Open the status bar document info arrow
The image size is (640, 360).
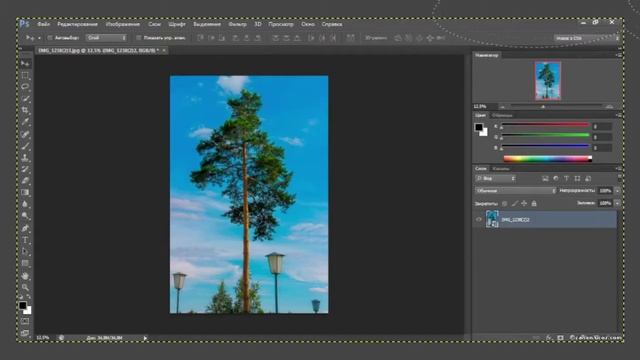[x=145, y=338]
